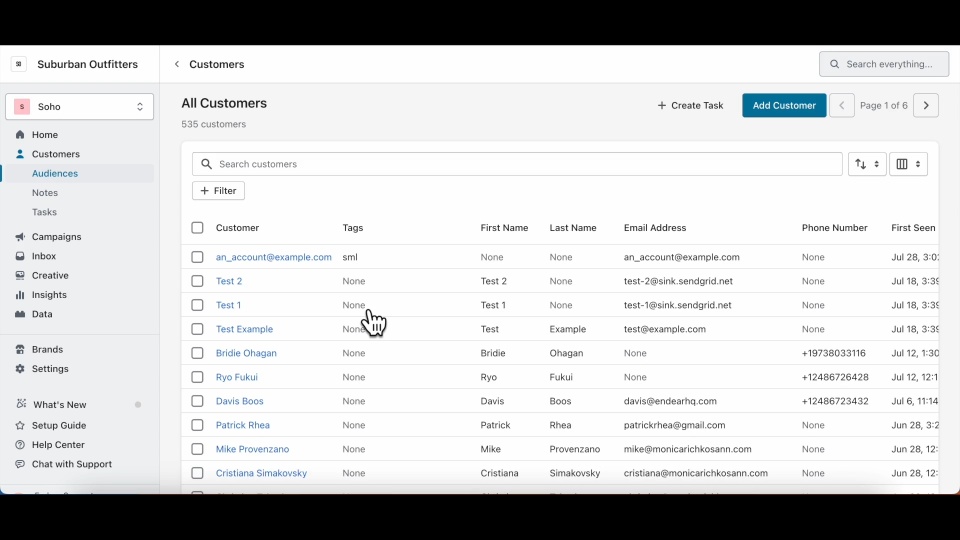Go to next page of customers

(926, 105)
